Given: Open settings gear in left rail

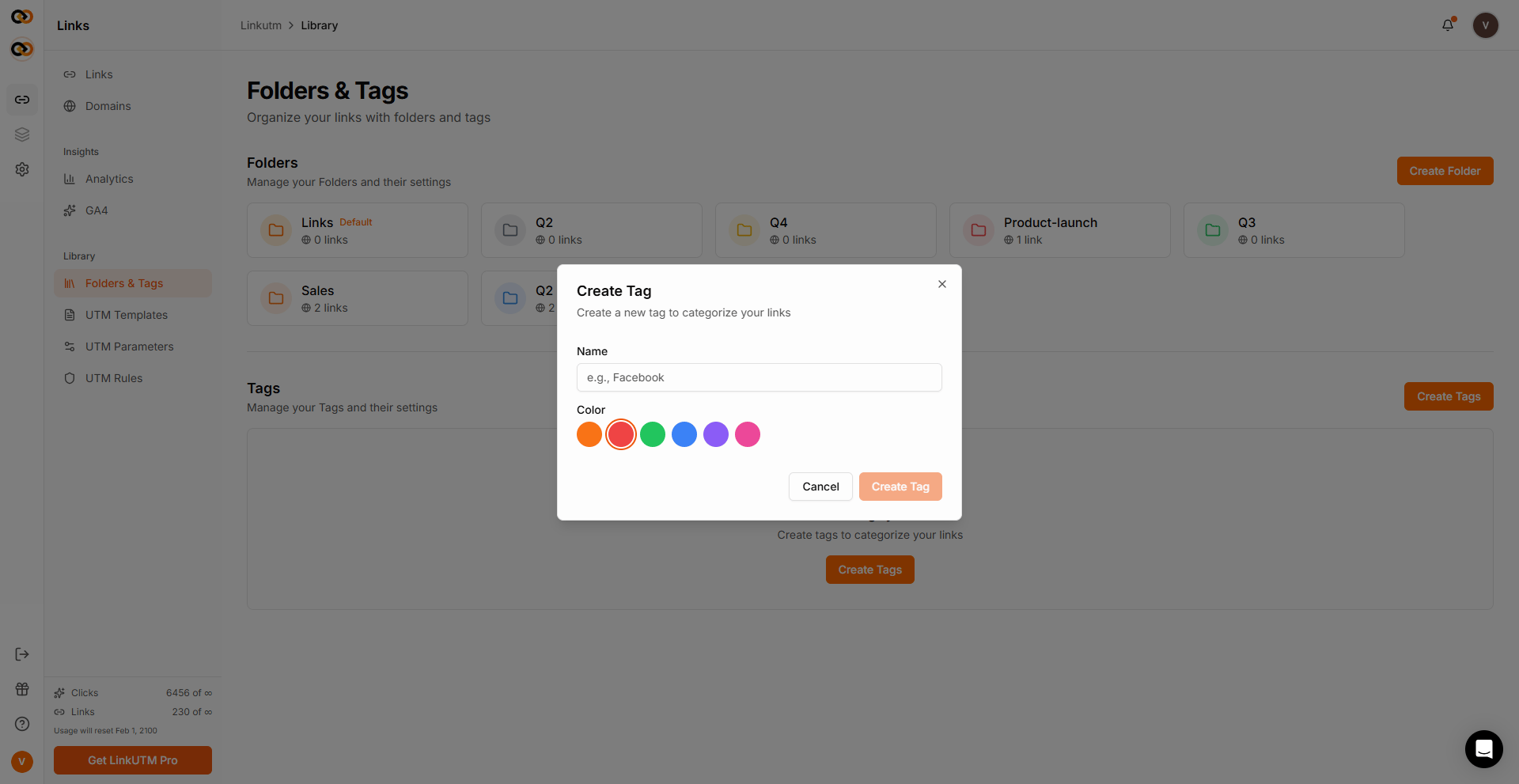Looking at the screenshot, I should click(22, 169).
